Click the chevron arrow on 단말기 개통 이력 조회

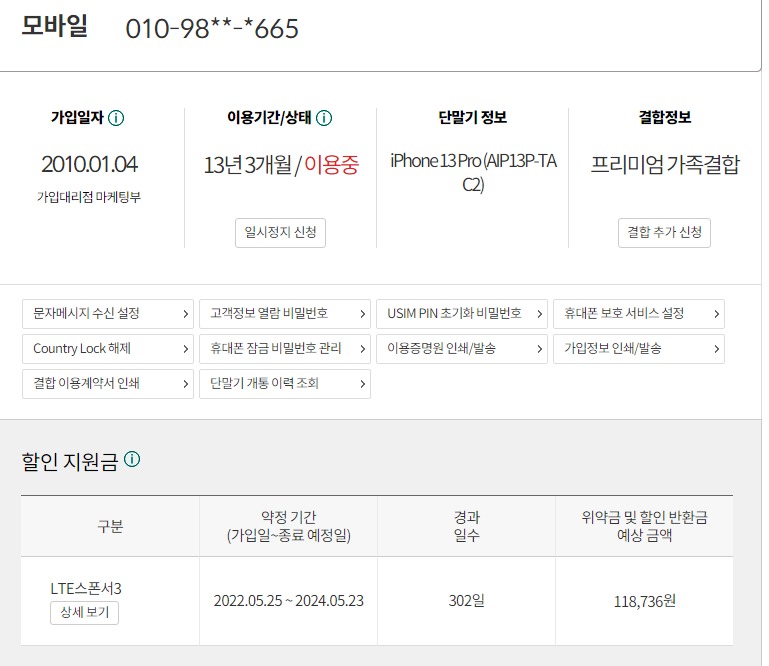pyautogui.click(x=362, y=384)
